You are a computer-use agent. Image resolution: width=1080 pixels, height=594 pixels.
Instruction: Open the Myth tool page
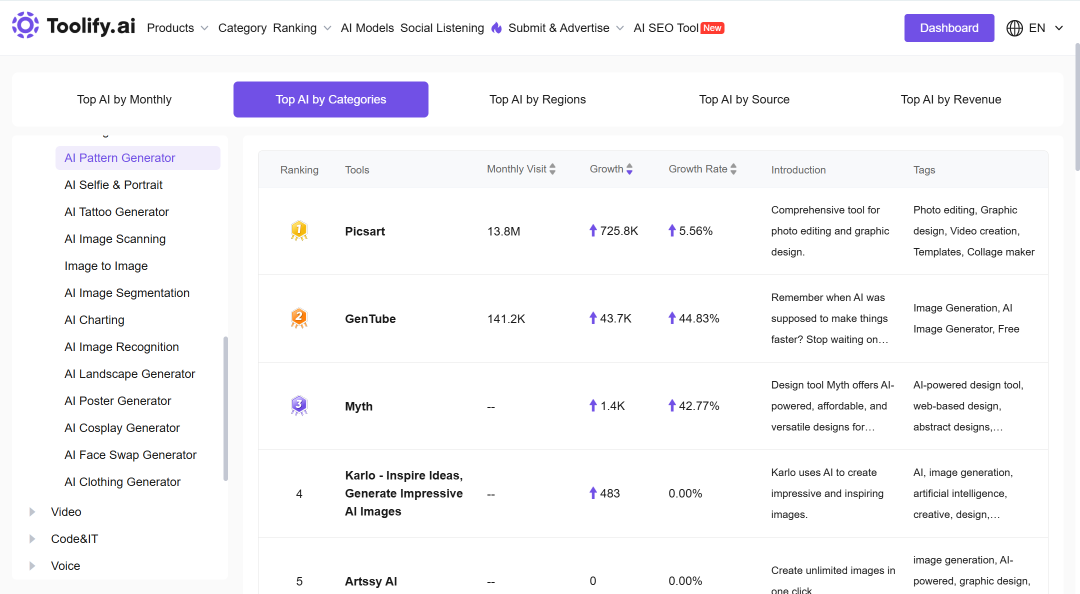click(x=359, y=407)
